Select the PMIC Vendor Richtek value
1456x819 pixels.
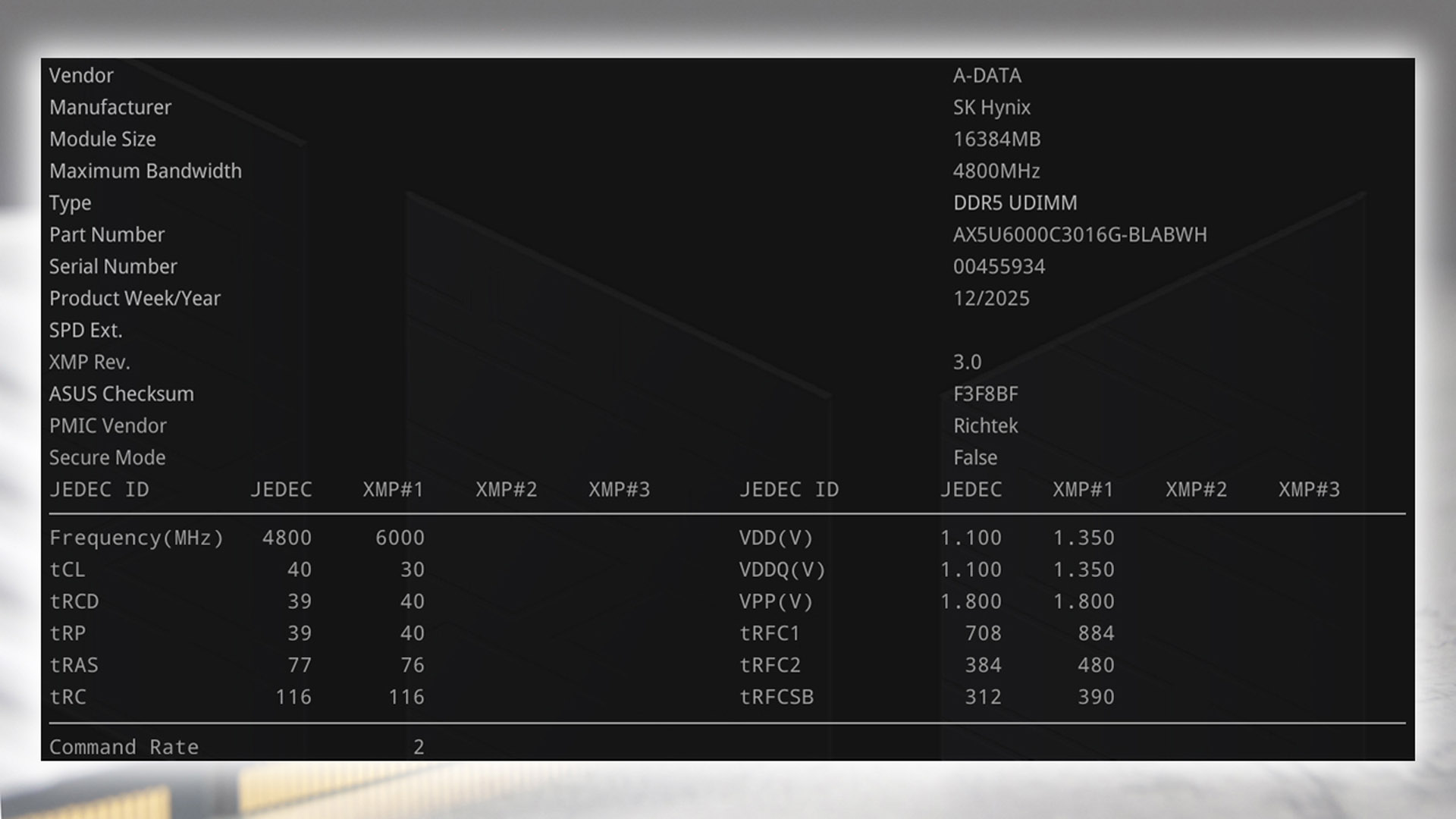coord(985,426)
